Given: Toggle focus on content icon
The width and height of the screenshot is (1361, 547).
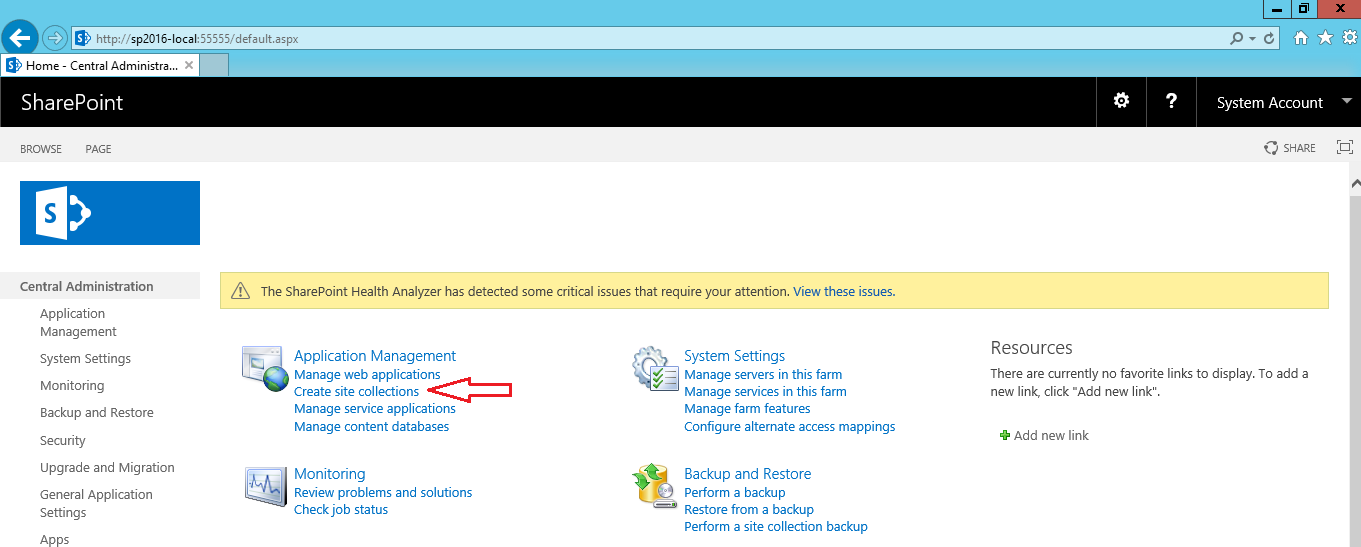Looking at the screenshot, I should tap(1345, 147).
